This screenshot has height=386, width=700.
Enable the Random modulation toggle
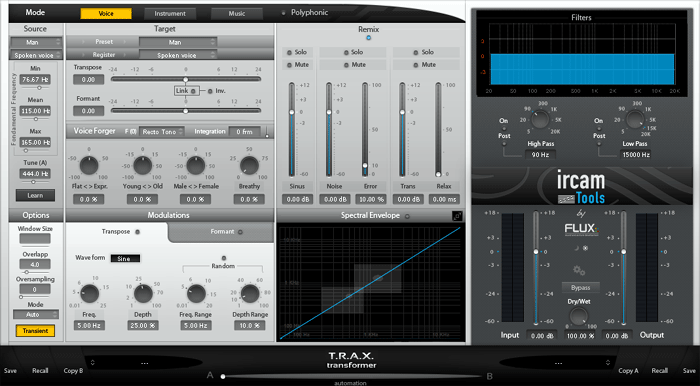[x=224, y=258]
